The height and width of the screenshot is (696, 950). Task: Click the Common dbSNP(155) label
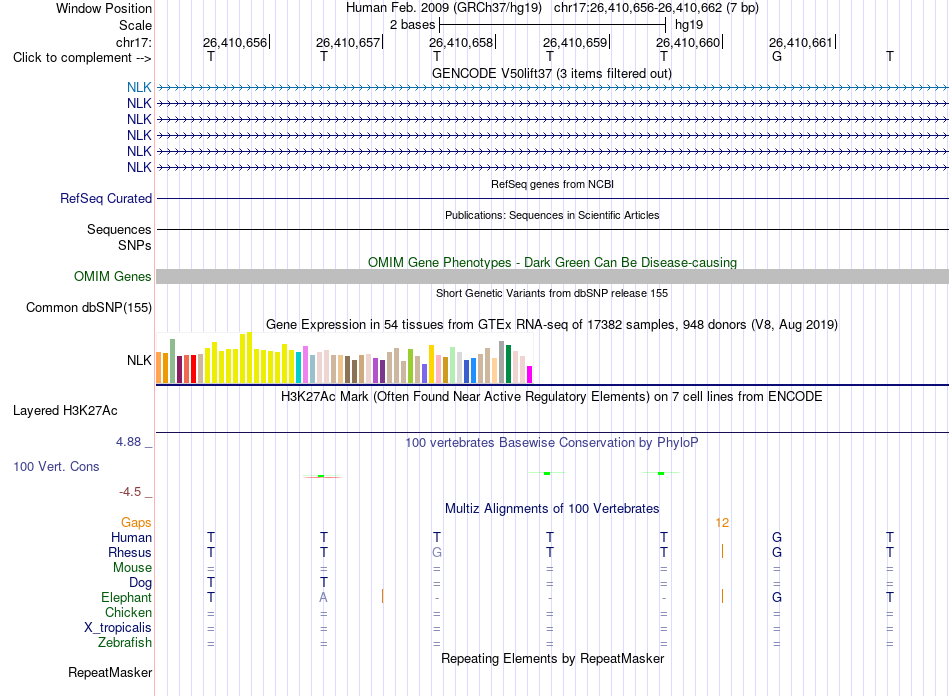pyautogui.click(x=88, y=307)
